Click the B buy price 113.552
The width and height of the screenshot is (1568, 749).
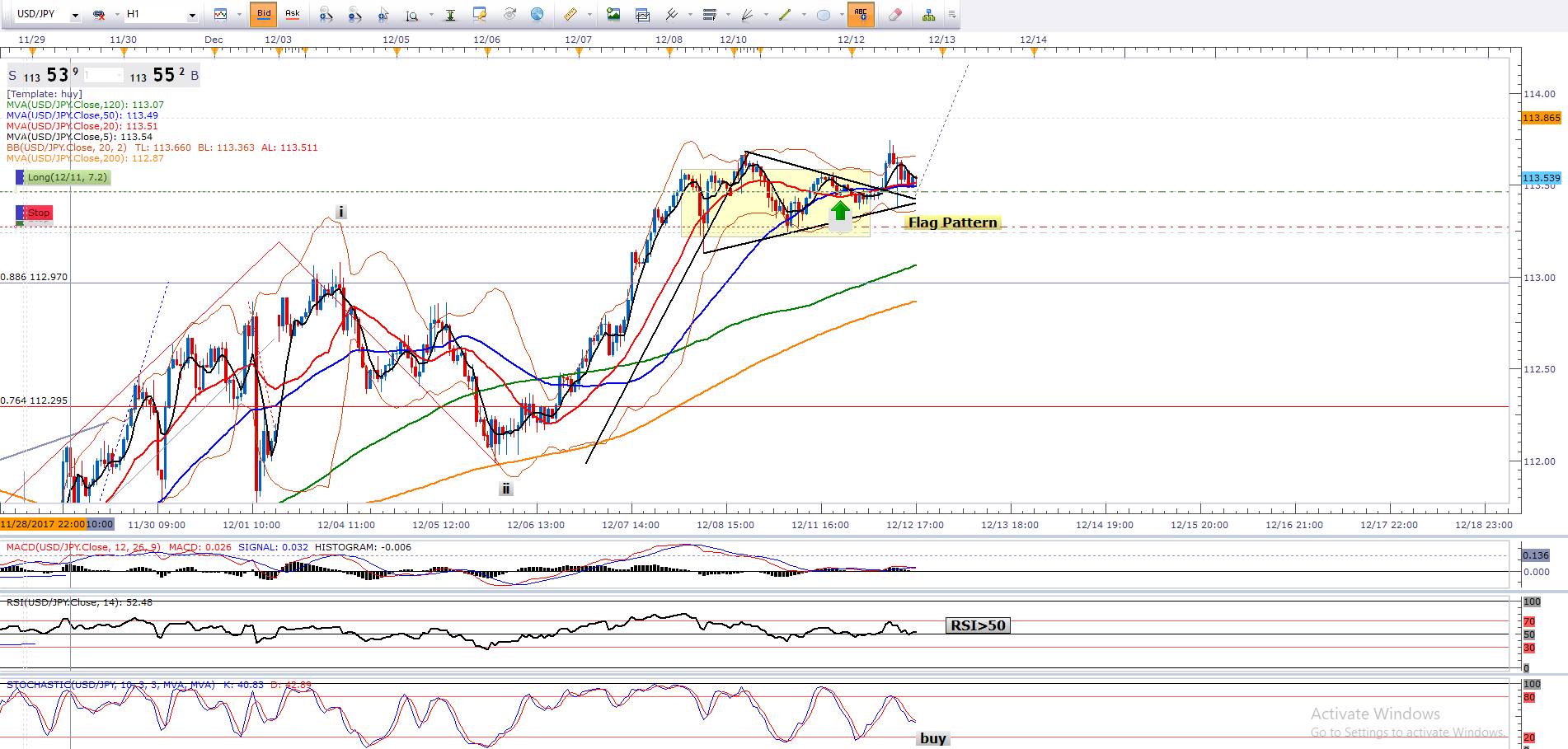[164, 76]
